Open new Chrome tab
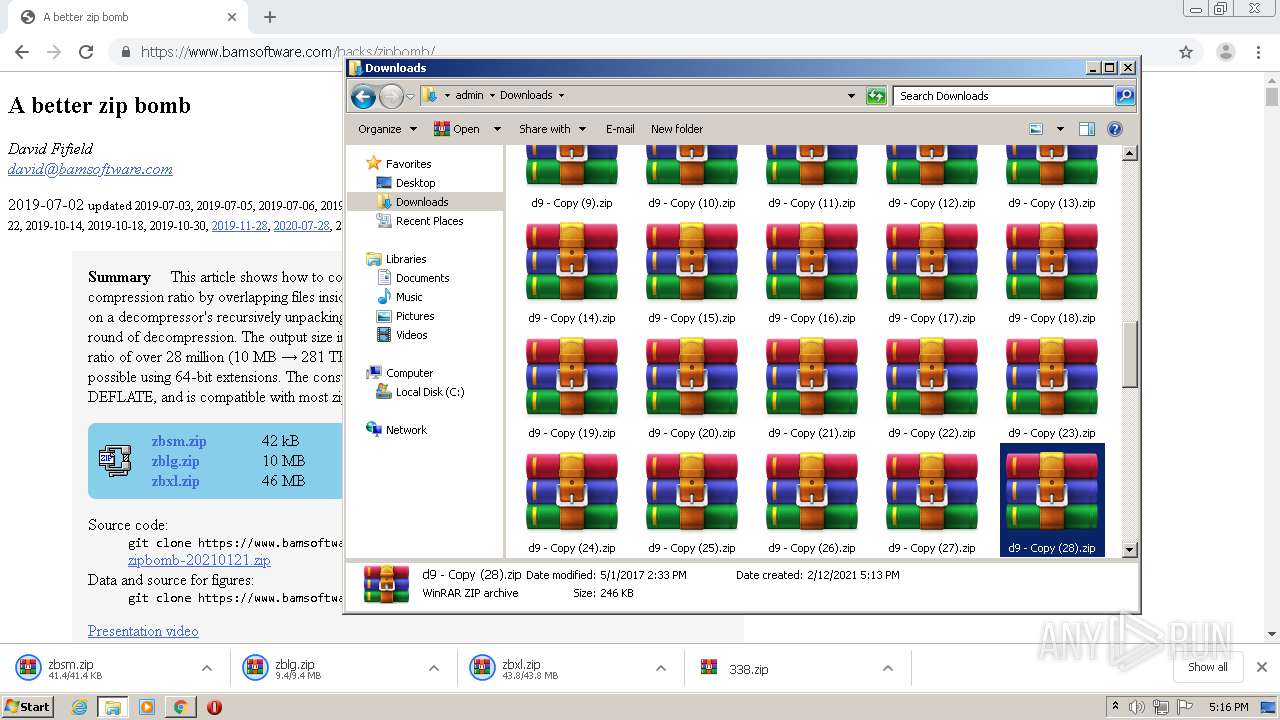The width and height of the screenshot is (1280, 720). (x=270, y=17)
